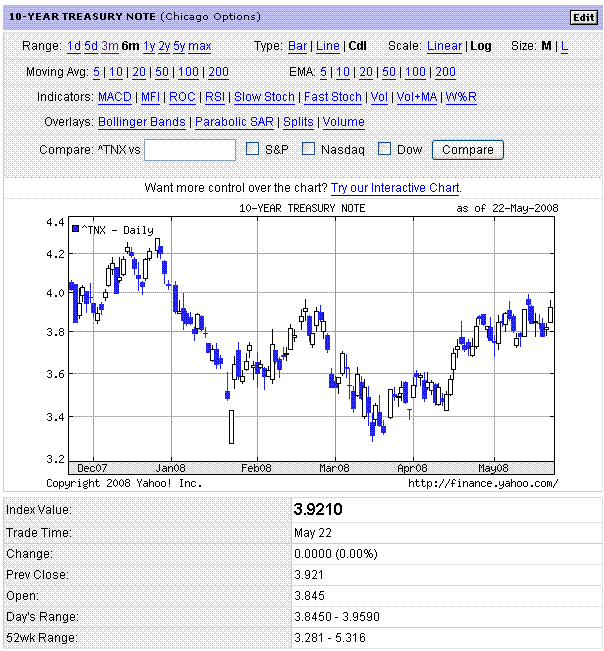The width and height of the screenshot is (604, 651).
Task: Switch chart type to Line
Action: pyautogui.click(x=327, y=46)
